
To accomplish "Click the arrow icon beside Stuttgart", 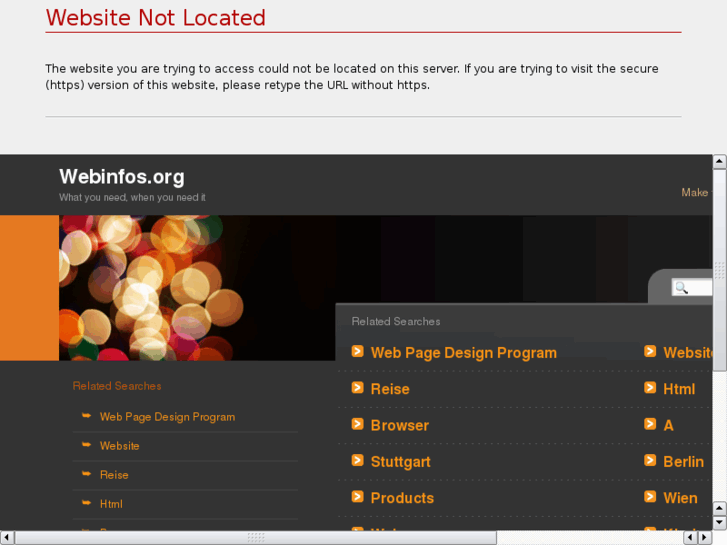I will tap(357, 460).
